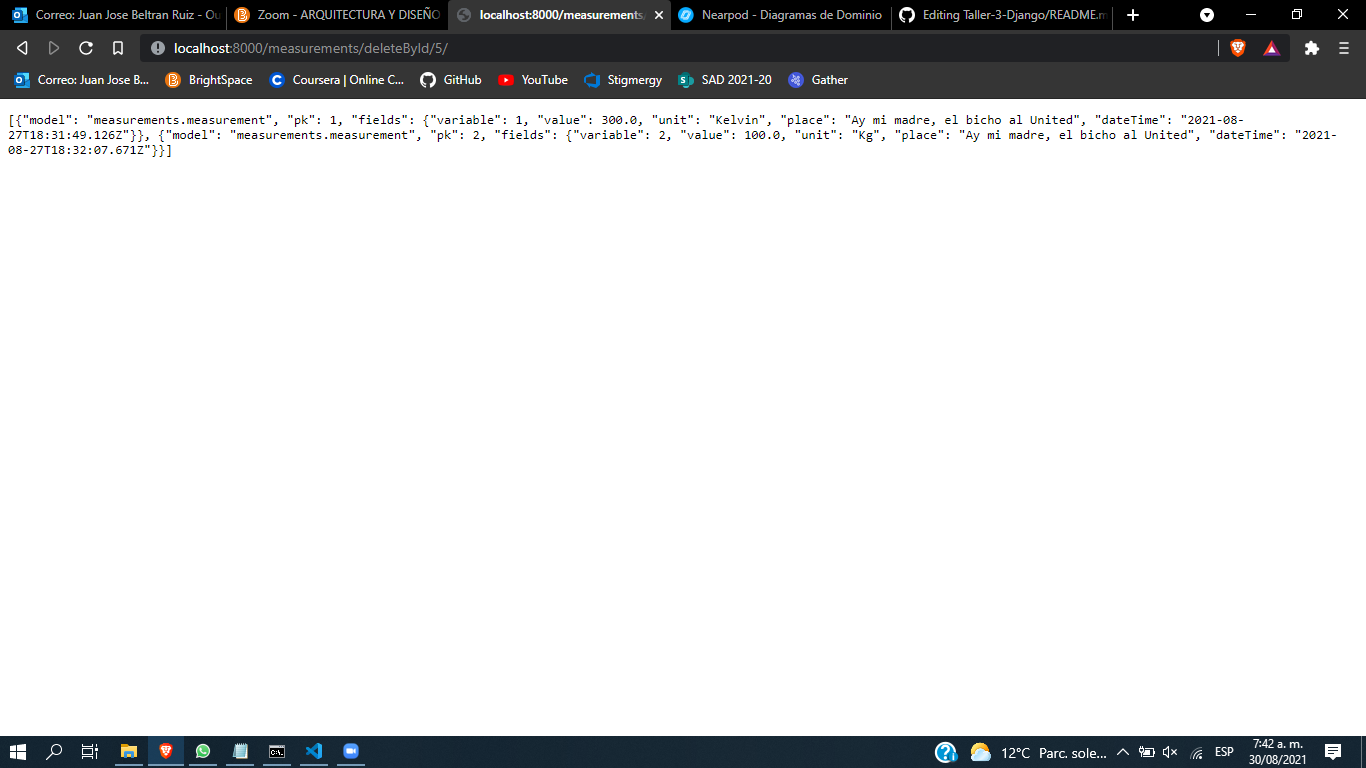
Task: Open the Zoom app from the taskbar
Action: [x=351, y=751]
